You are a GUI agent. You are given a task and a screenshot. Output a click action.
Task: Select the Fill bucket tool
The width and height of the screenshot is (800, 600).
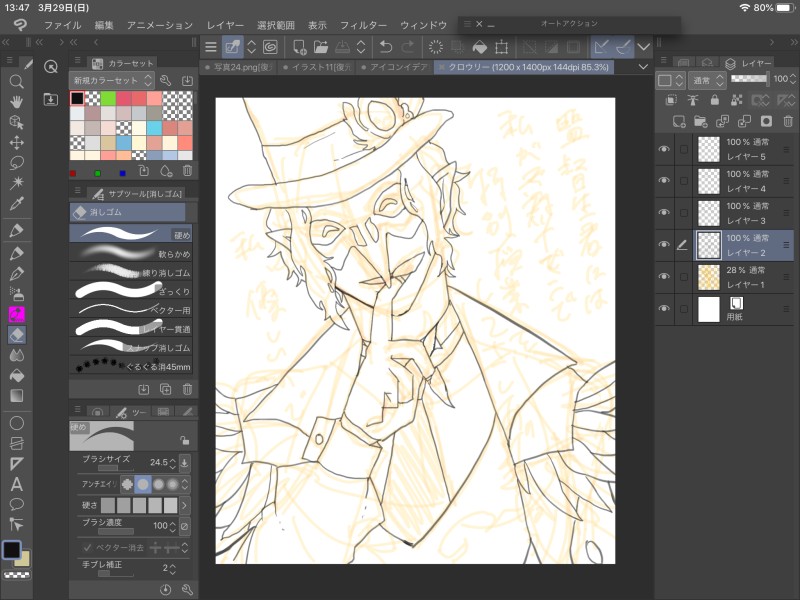tap(16, 376)
